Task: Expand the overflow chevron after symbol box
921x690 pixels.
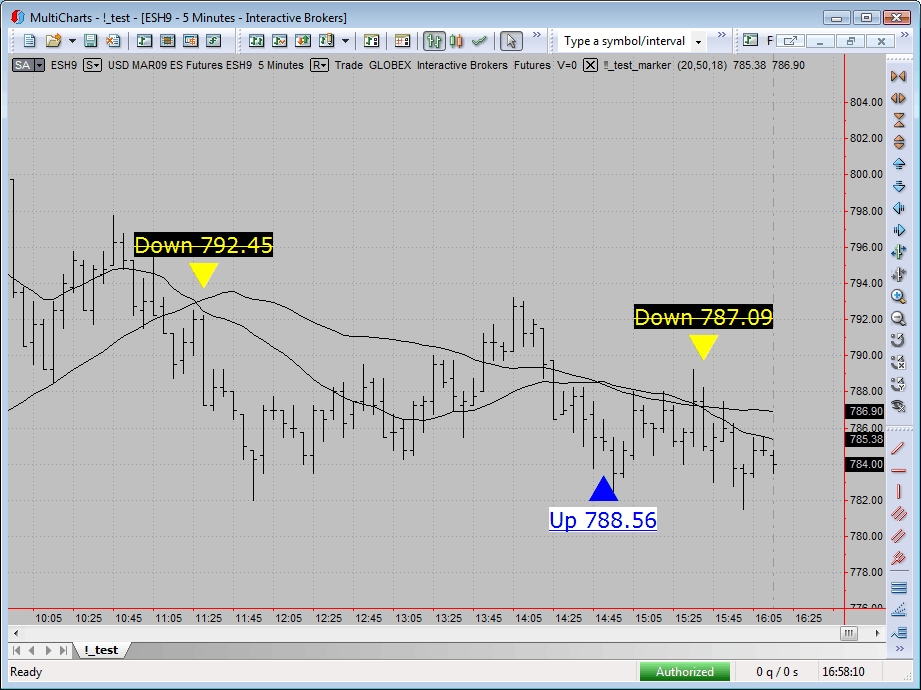Action: point(722,35)
